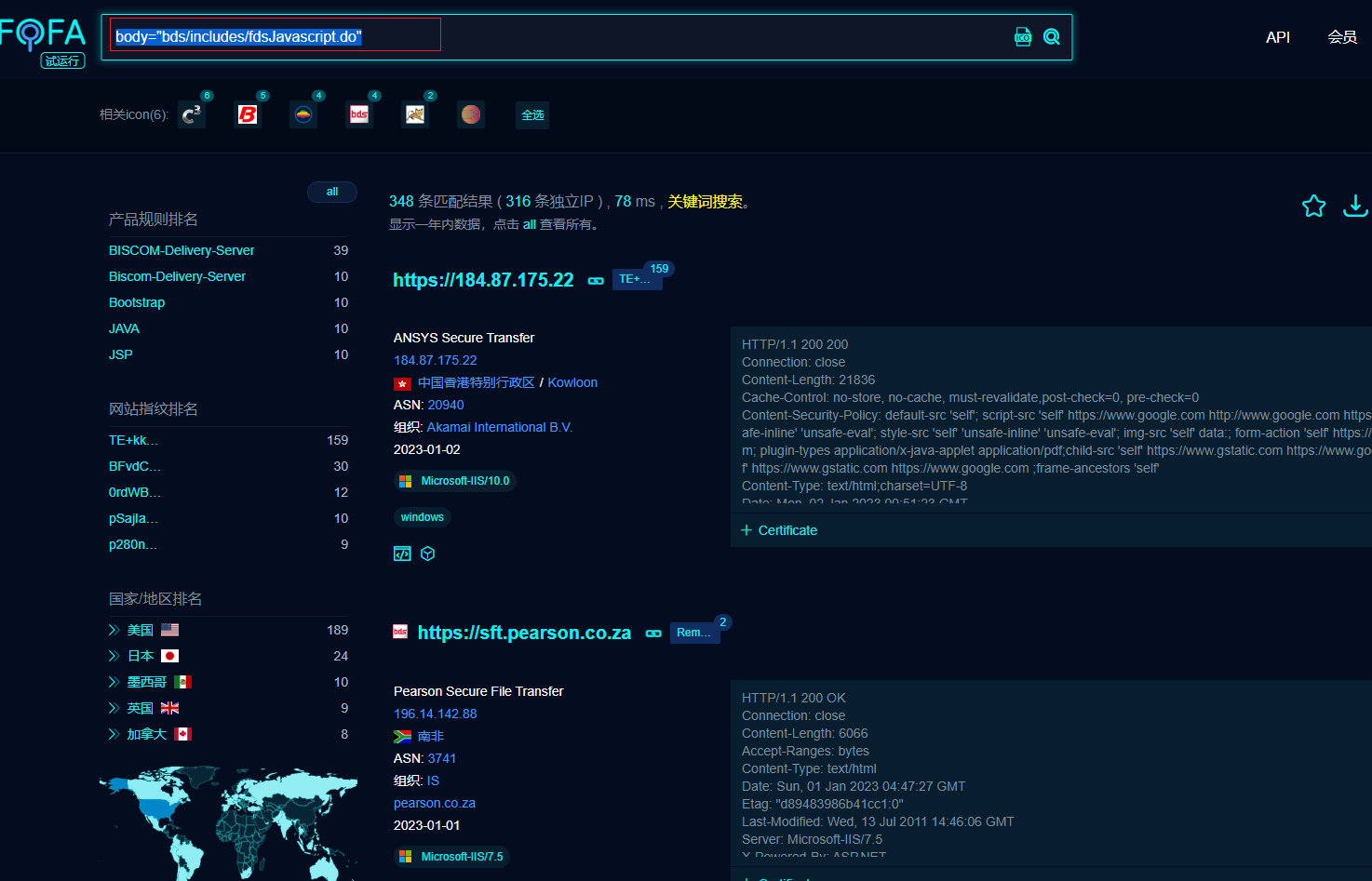Image resolution: width=1372 pixels, height=881 pixels.
Task: Click the windows tag
Action: pos(423,517)
